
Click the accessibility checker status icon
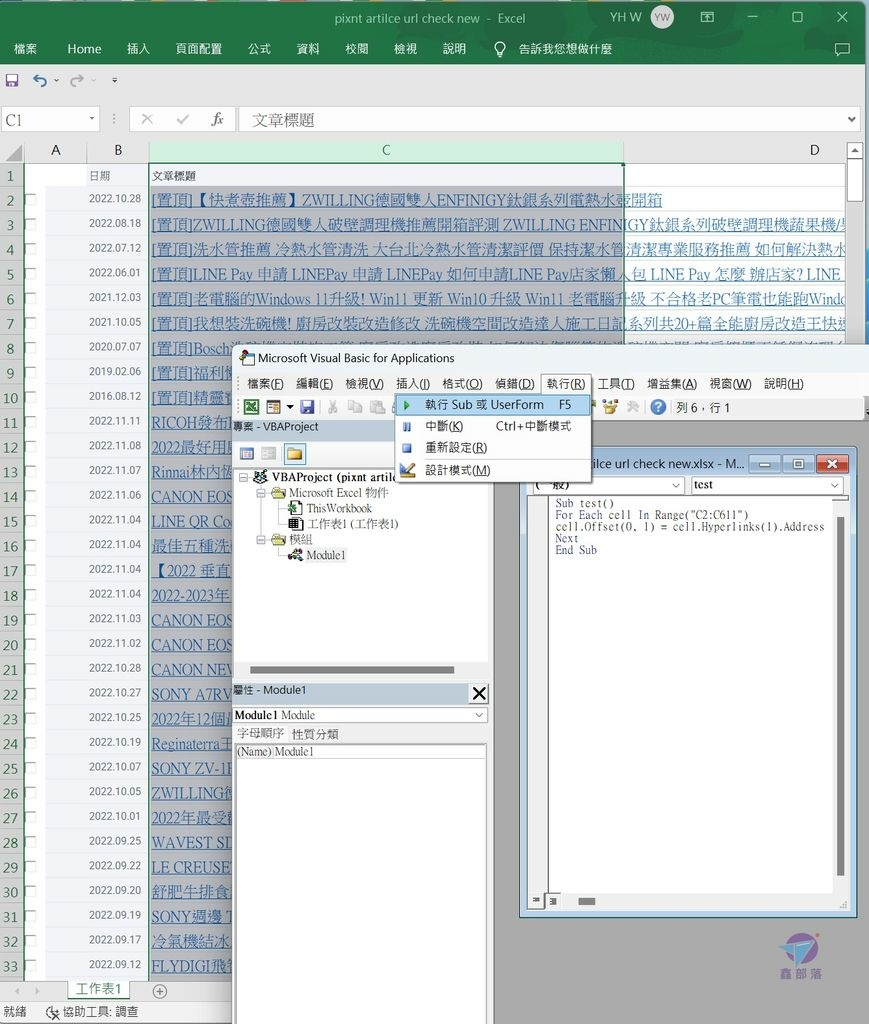click(52, 1012)
